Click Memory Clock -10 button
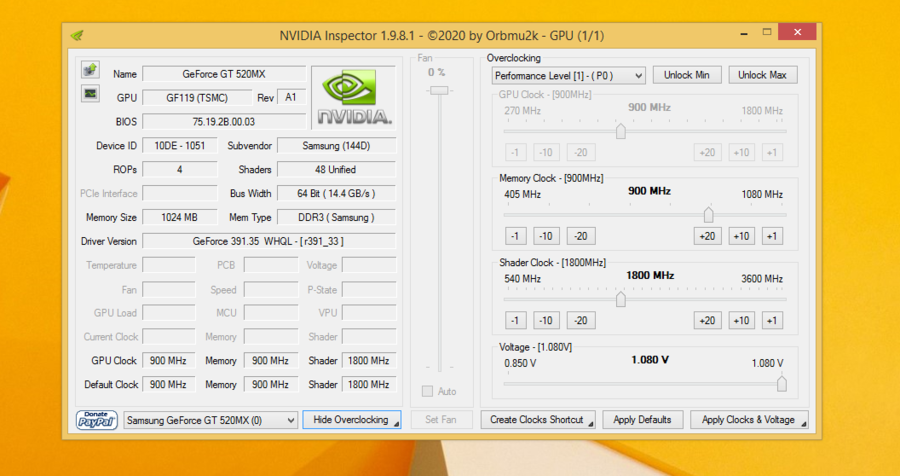 [x=546, y=236]
